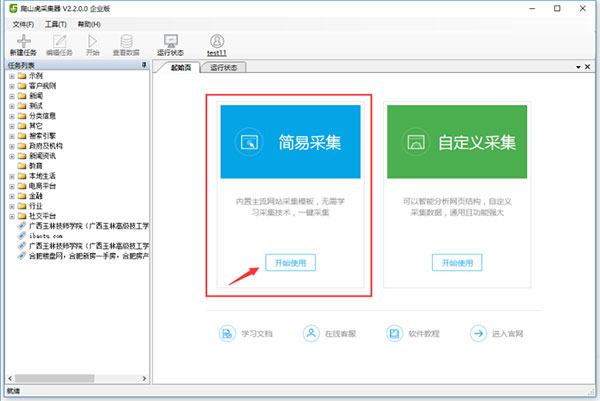
Task: Open the 进入官网 link
Action: coord(508,334)
